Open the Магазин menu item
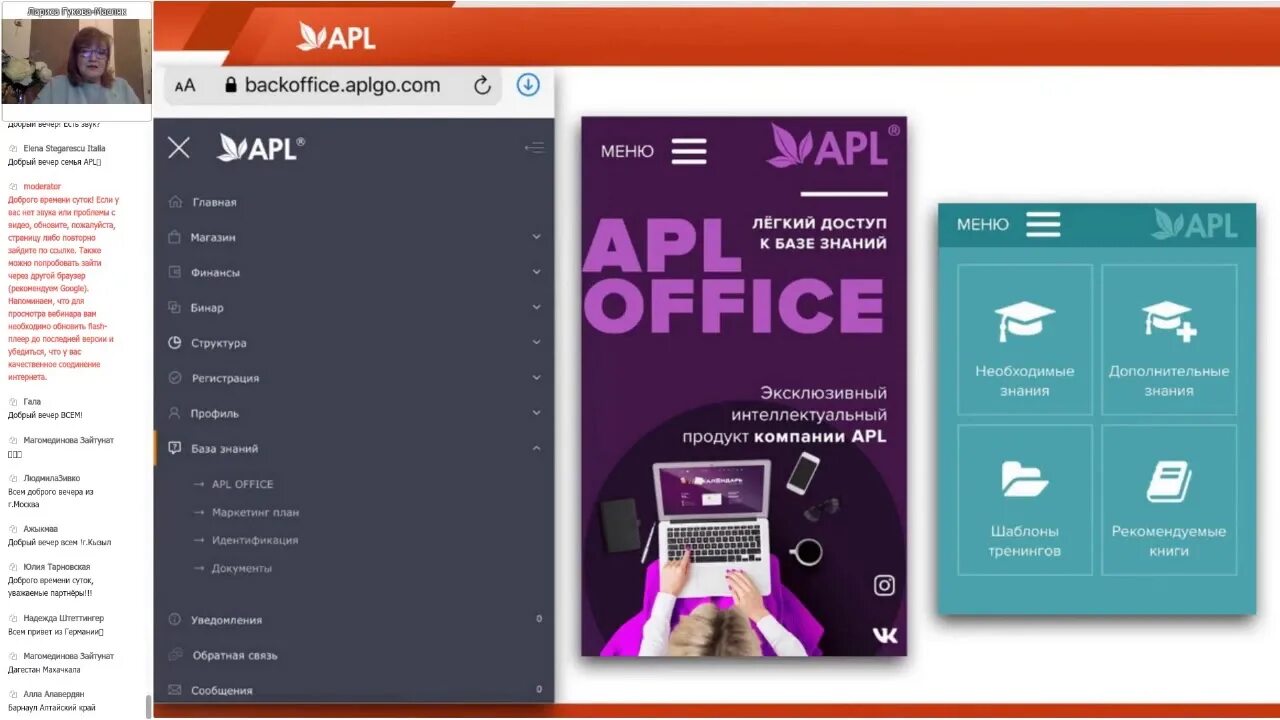The width and height of the screenshot is (1280, 720). tap(213, 237)
